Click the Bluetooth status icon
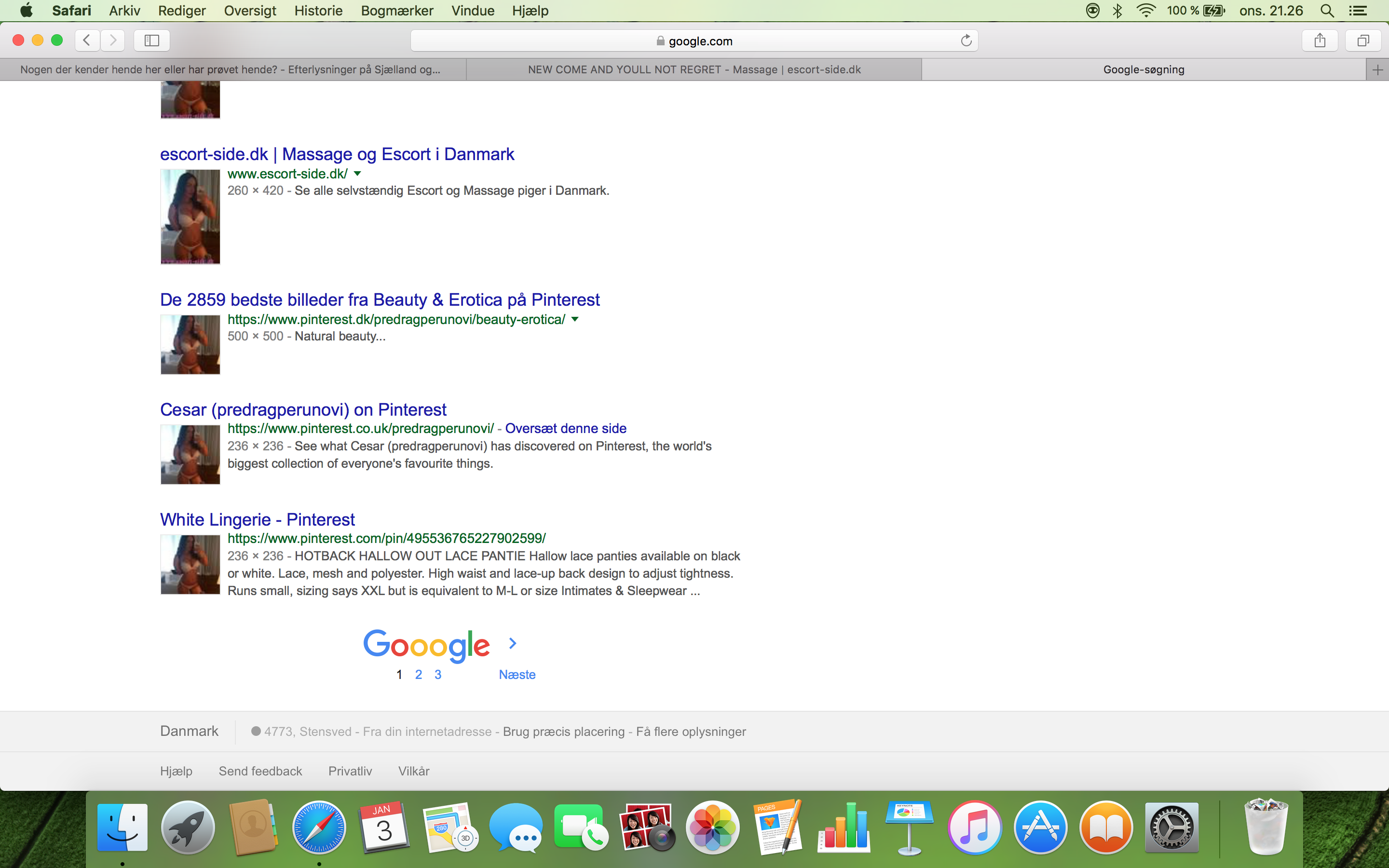The image size is (1389, 868). coord(1117,10)
